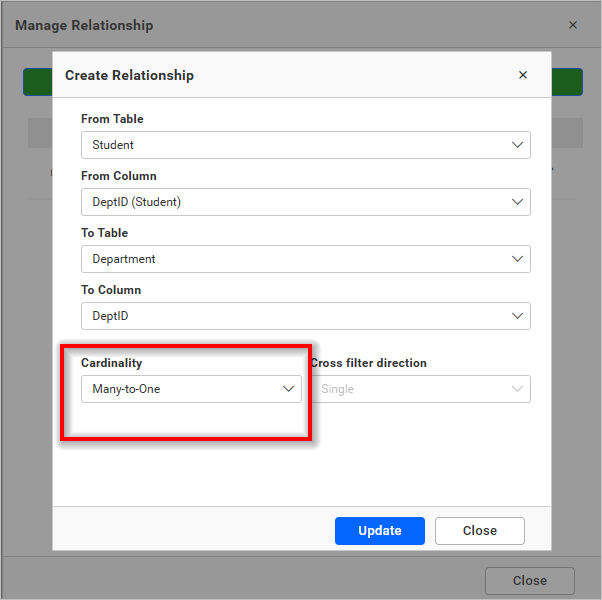The height and width of the screenshot is (600, 602).
Task: Click the Manage Relationship title bar text
Action: 84,25
